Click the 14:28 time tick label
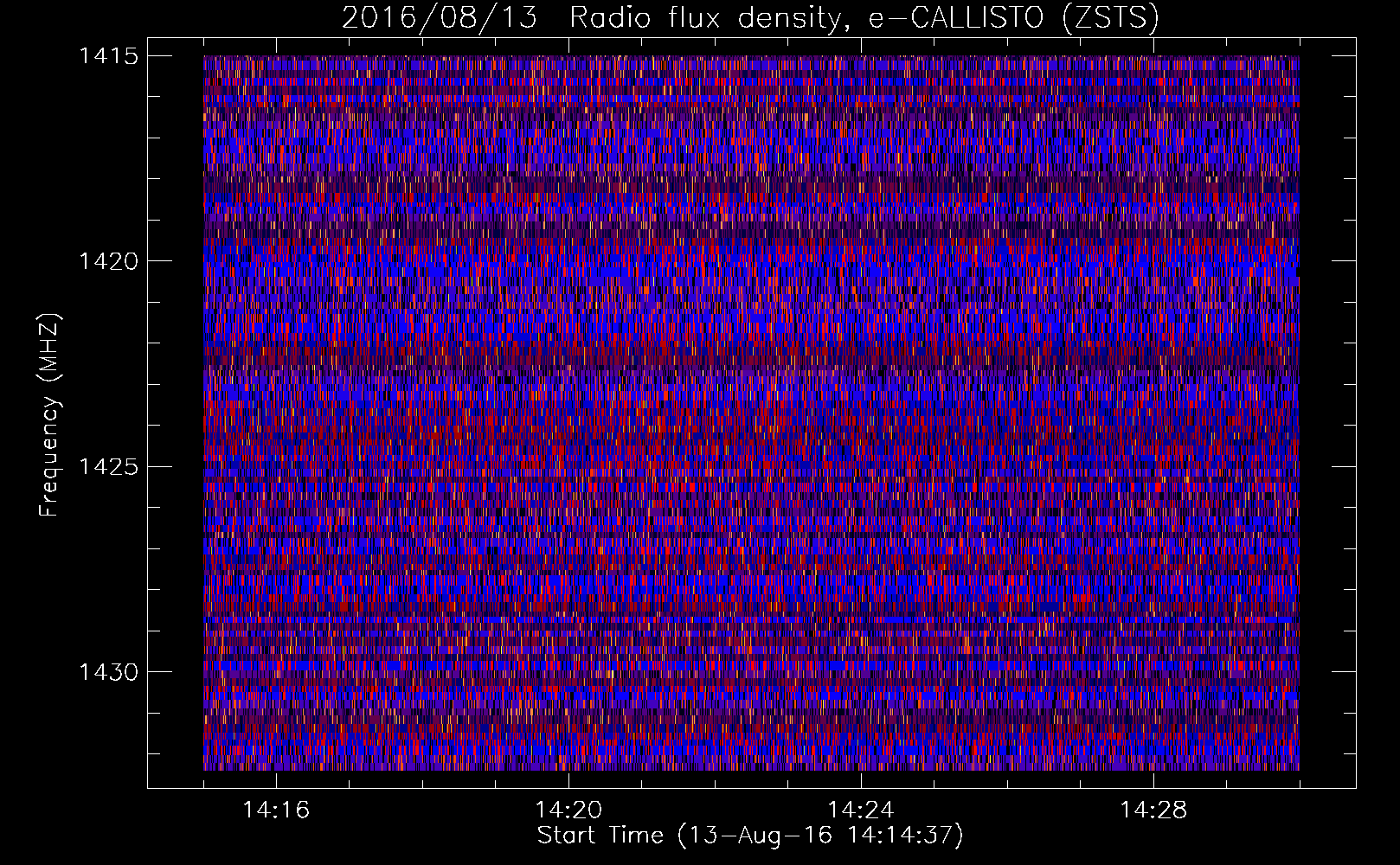1400x865 pixels. (x=1153, y=811)
